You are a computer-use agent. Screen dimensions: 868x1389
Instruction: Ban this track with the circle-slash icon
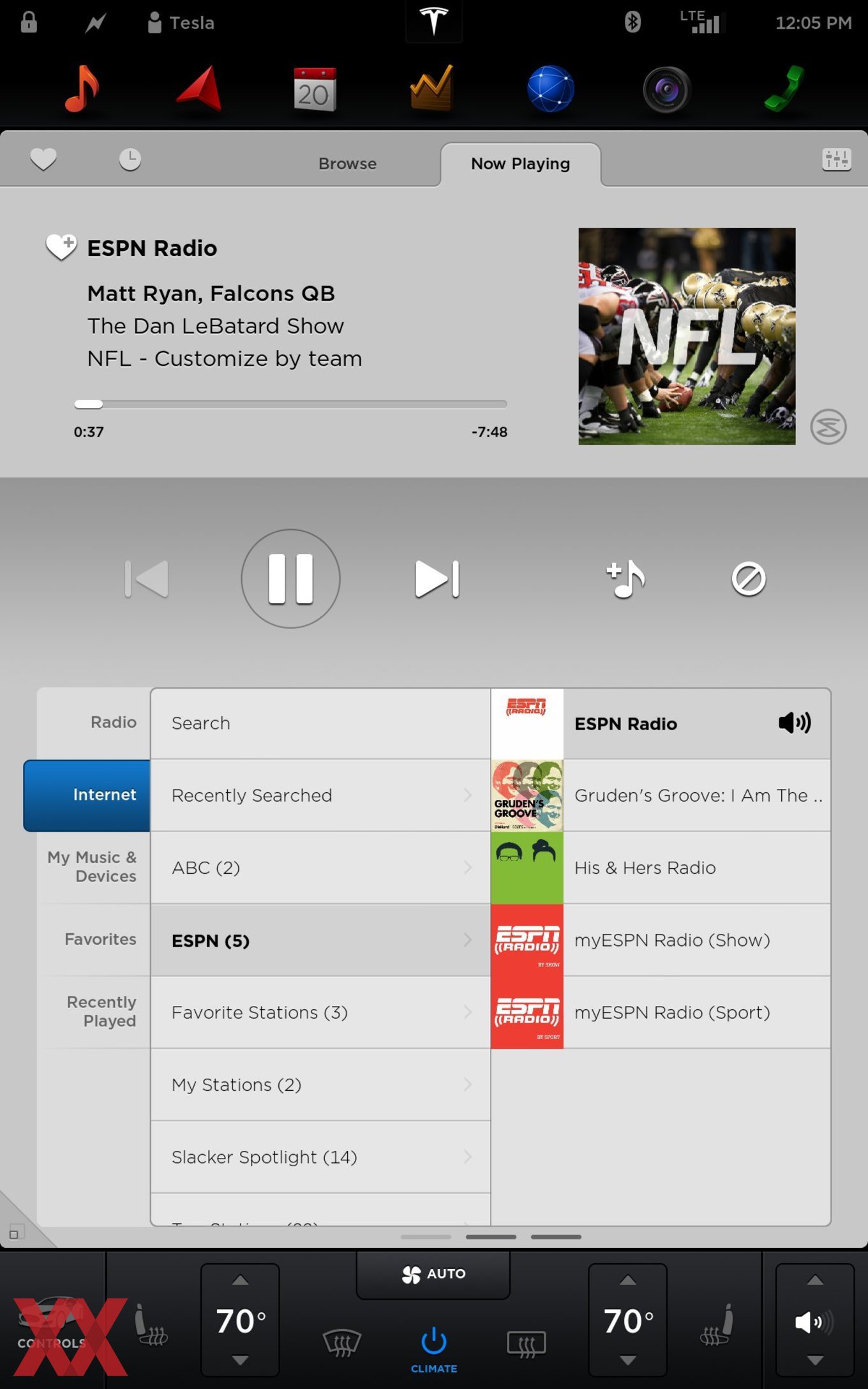point(748,579)
